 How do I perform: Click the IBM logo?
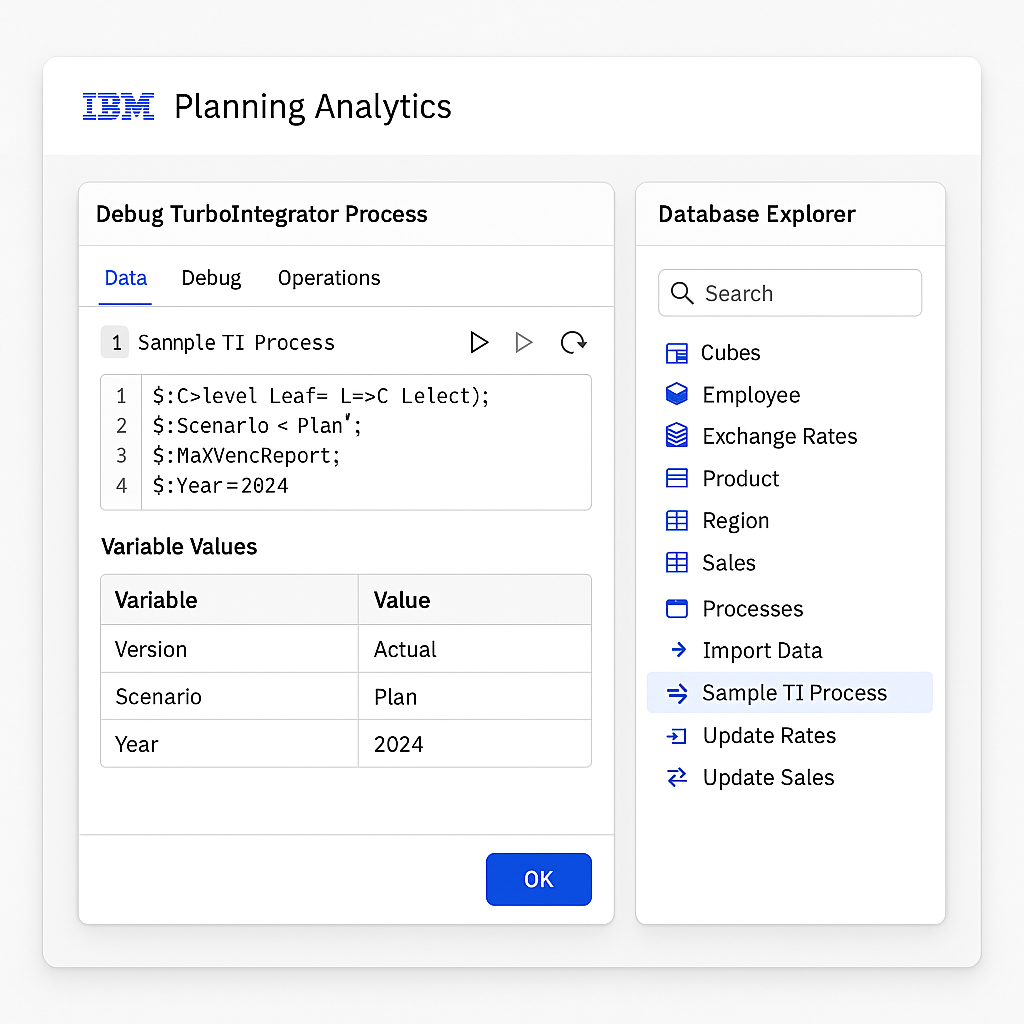pyautogui.click(x=118, y=106)
